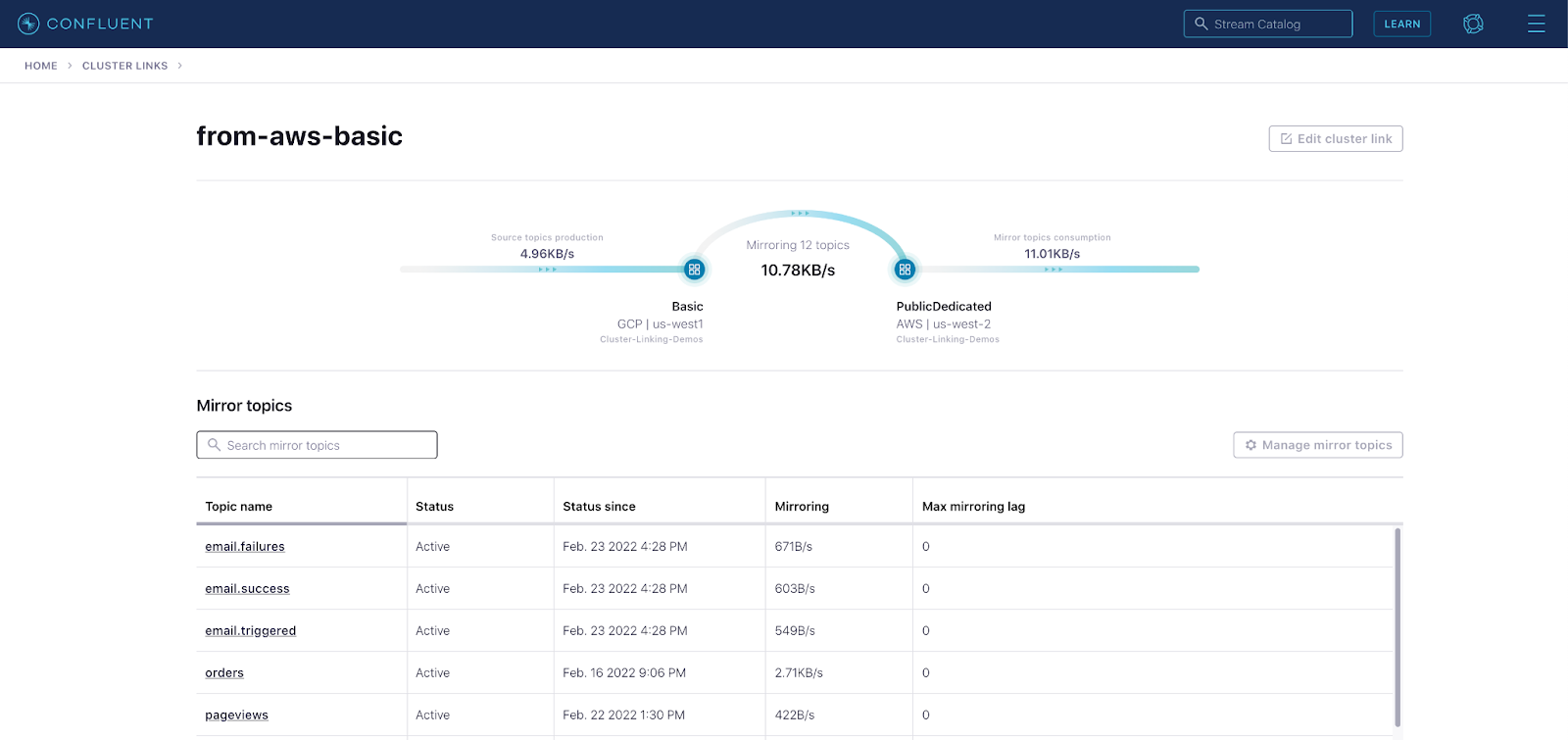Image resolution: width=1568 pixels, height=740 pixels.
Task: Click the PublicDedicated cluster name label
Action: (944, 307)
